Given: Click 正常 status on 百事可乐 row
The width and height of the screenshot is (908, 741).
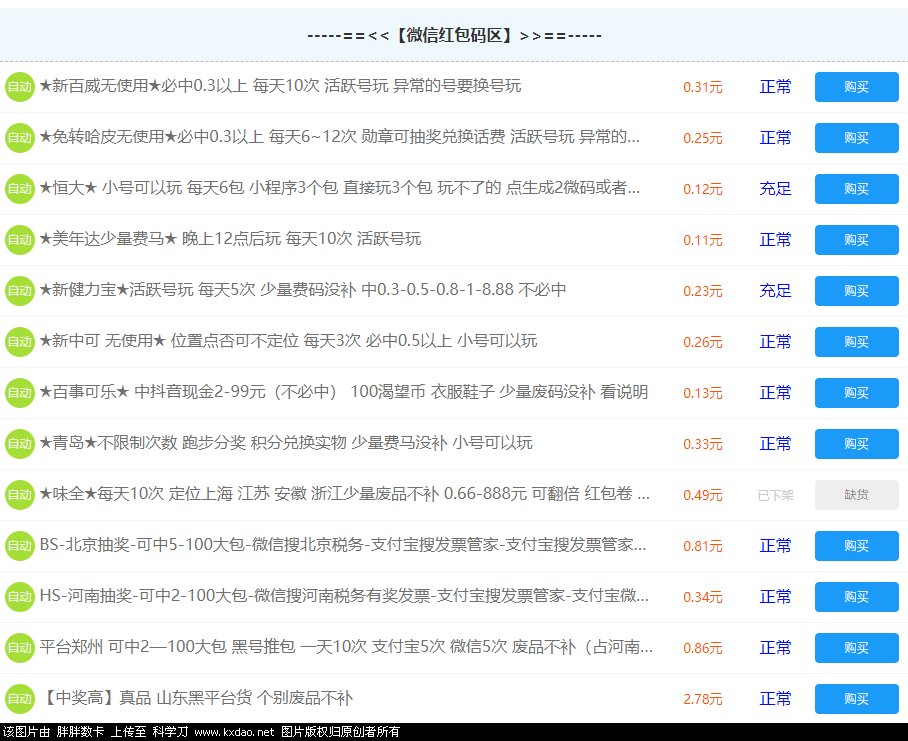Looking at the screenshot, I should pyautogui.click(x=775, y=392).
